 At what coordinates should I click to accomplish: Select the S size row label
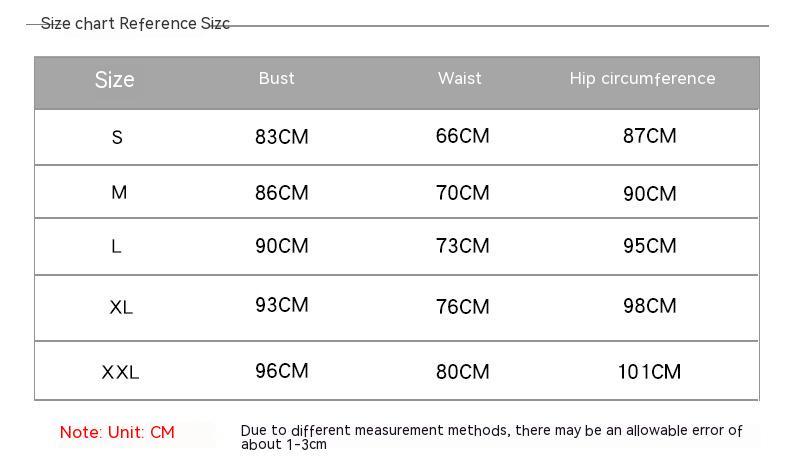(117, 137)
